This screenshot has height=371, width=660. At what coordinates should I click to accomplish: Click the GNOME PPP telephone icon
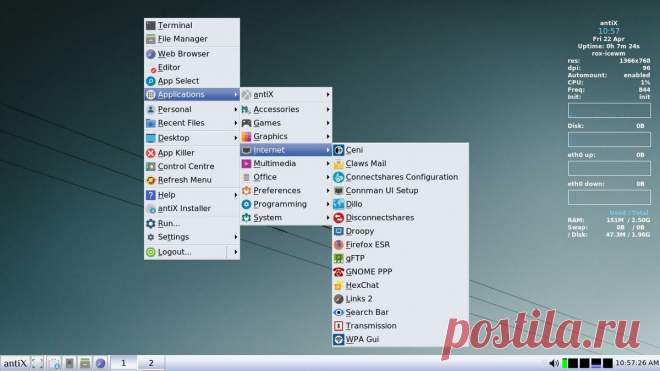pos(338,272)
